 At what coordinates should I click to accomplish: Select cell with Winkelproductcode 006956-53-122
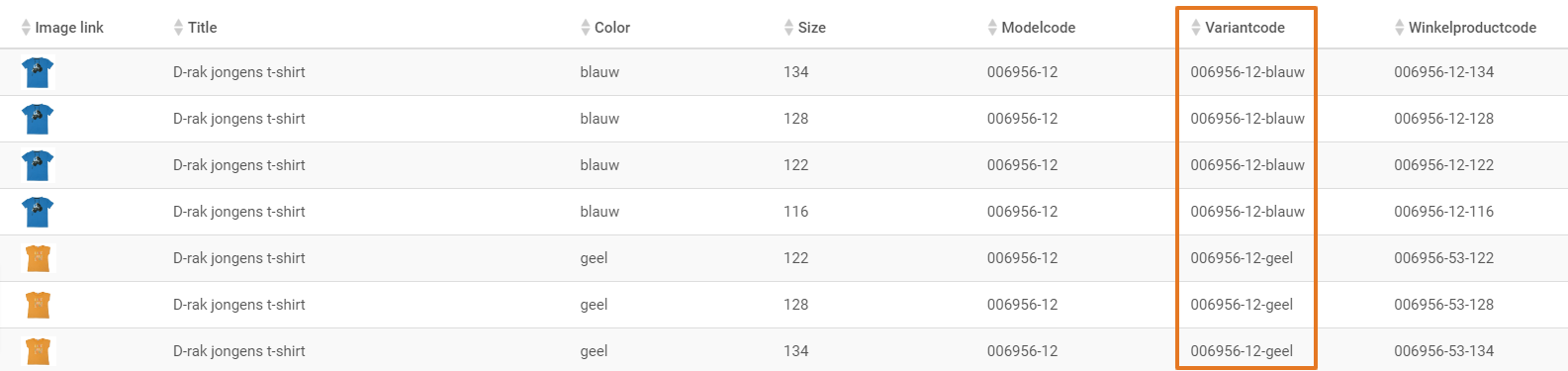pyautogui.click(x=1444, y=258)
